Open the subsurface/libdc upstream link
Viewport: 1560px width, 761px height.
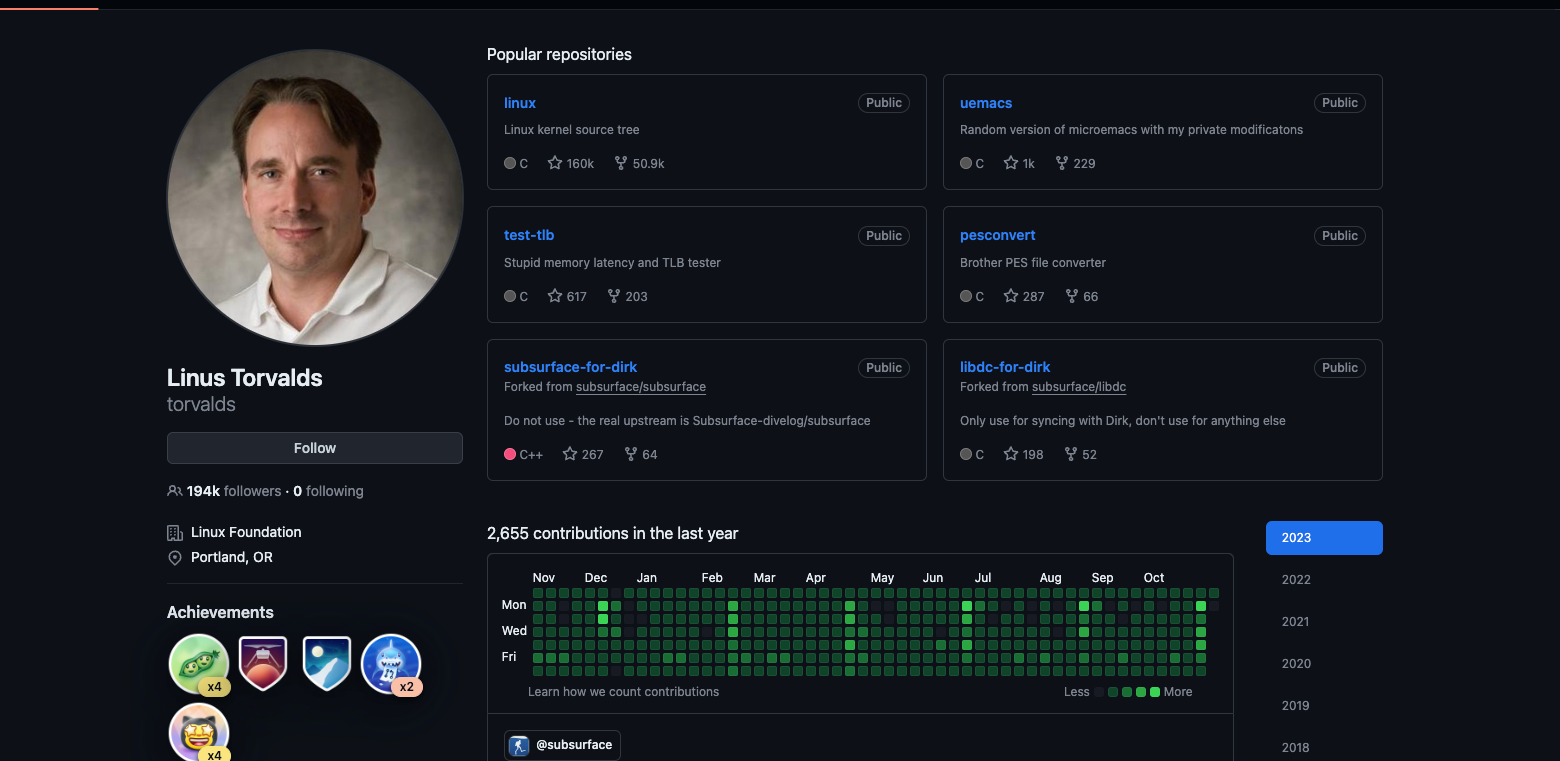click(1079, 387)
